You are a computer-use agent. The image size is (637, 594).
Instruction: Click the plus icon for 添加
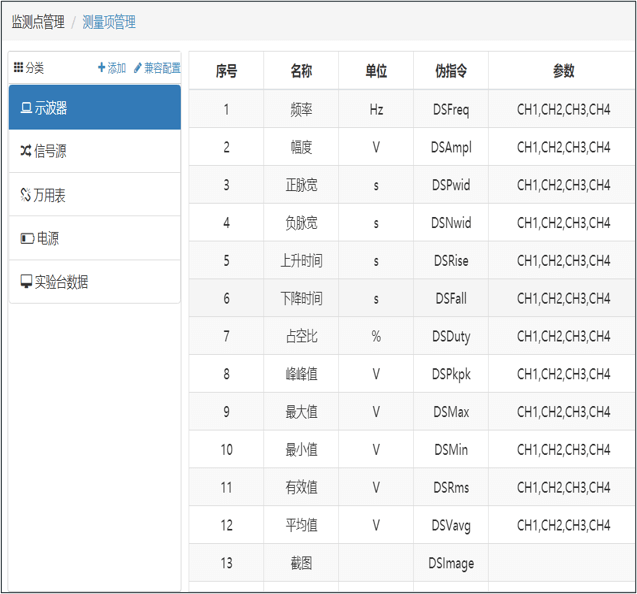[x=101, y=68]
